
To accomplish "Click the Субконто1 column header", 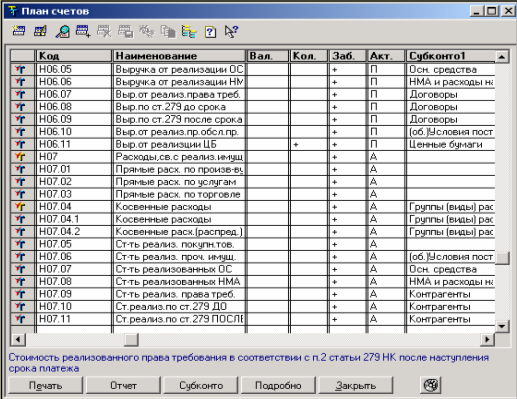I will point(451,56).
